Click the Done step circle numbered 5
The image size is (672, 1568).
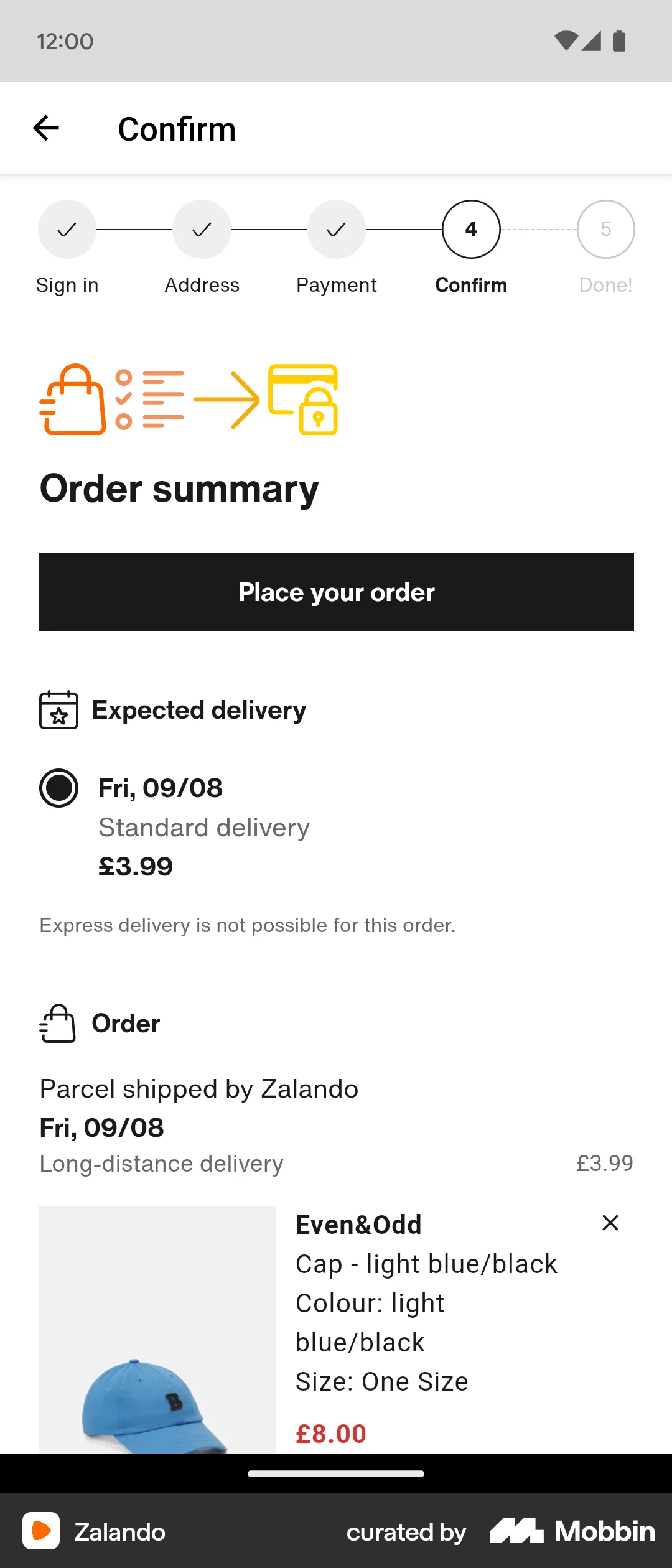click(605, 229)
